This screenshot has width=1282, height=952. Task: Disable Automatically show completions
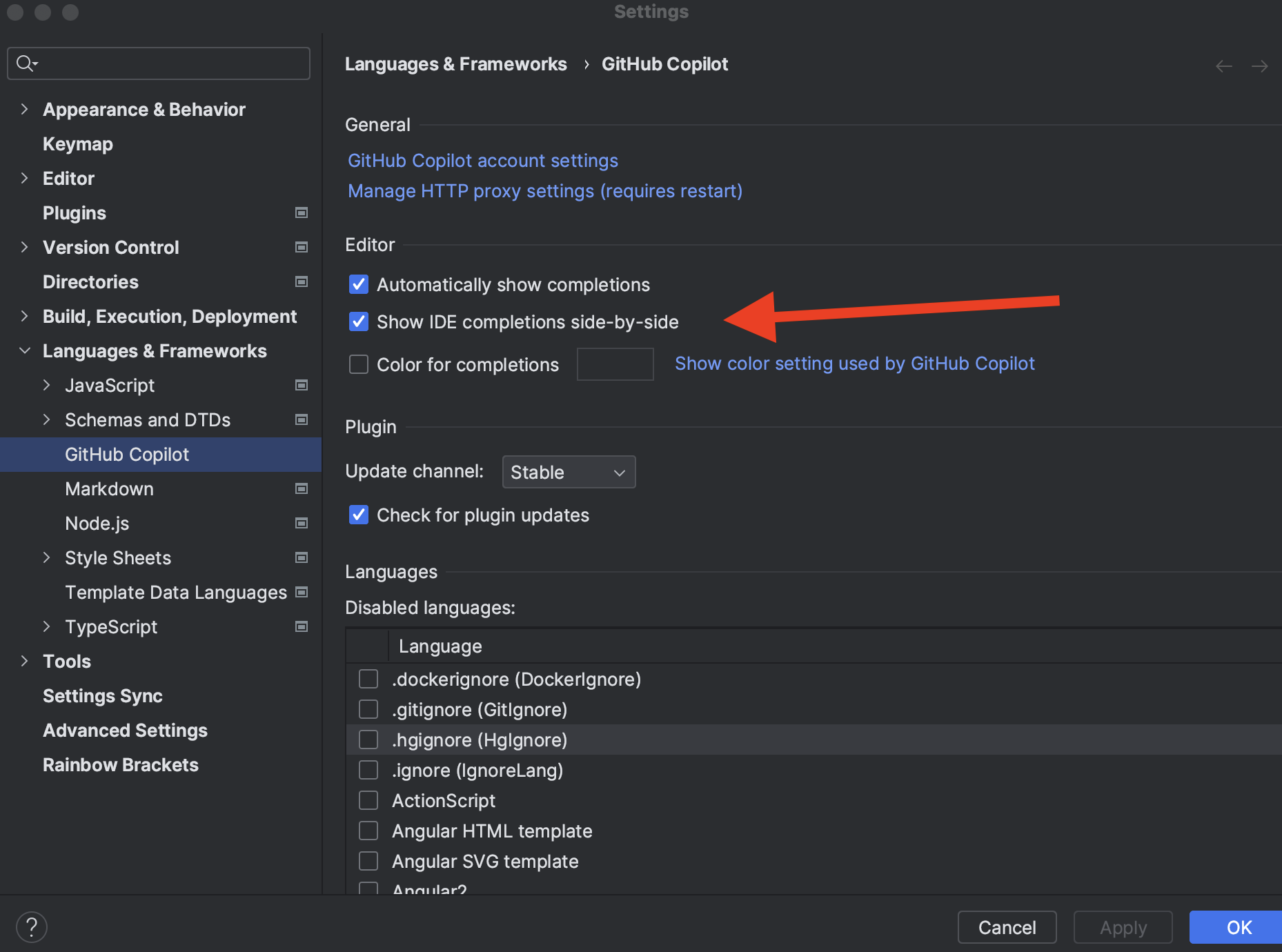tap(358, 284)
